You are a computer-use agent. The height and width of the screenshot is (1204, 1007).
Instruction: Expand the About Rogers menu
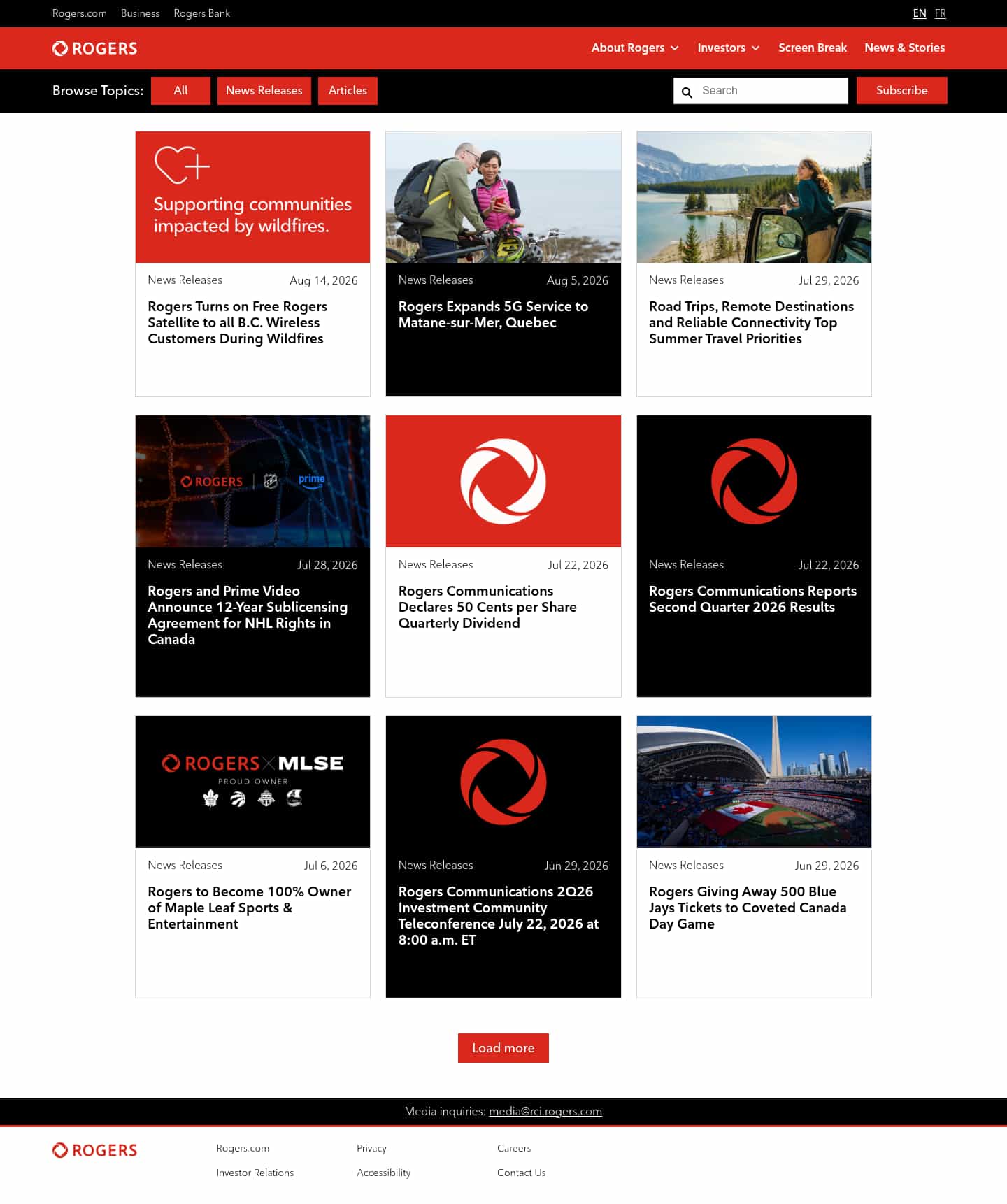click(635, 48)
